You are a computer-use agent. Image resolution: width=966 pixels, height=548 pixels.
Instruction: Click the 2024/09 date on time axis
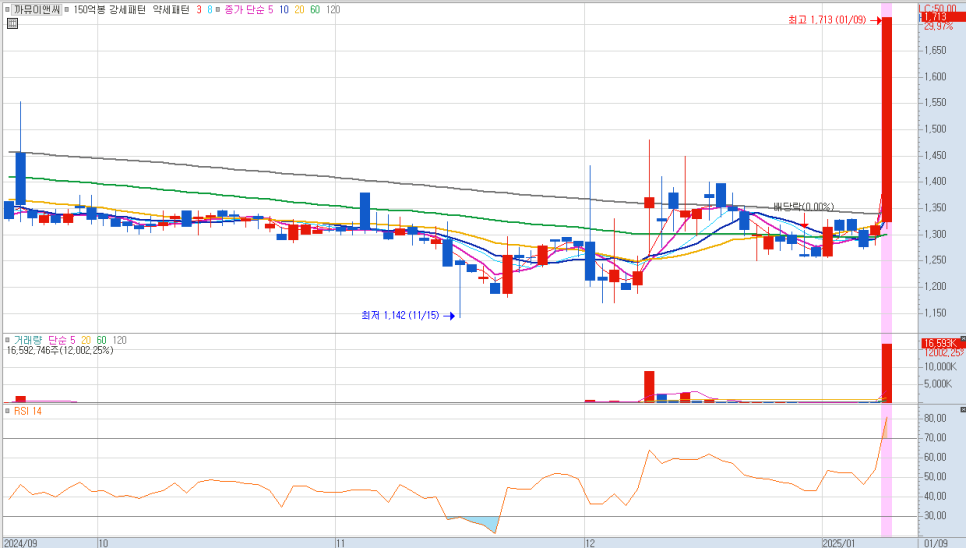20,542
